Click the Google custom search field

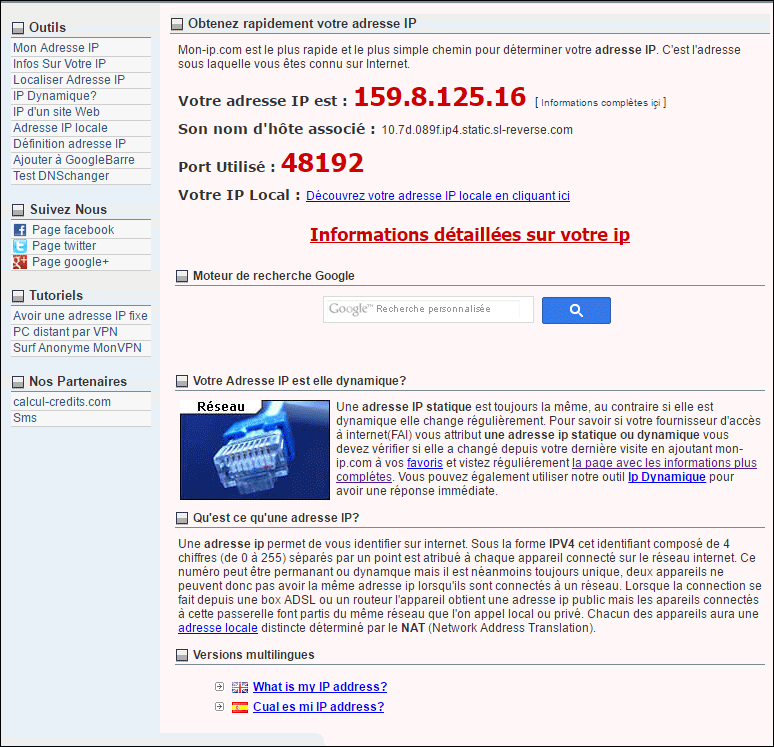point(428,310)
